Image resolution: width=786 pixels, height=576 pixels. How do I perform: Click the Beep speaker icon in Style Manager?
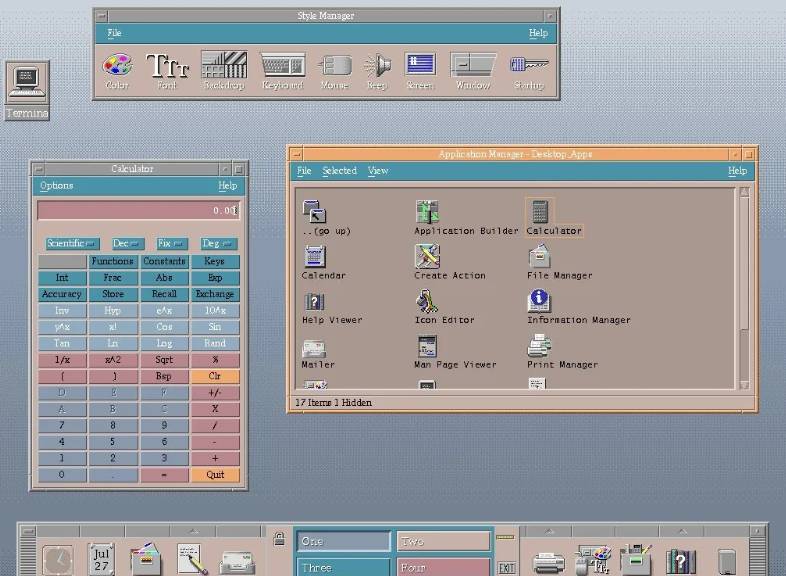[376, 66]
